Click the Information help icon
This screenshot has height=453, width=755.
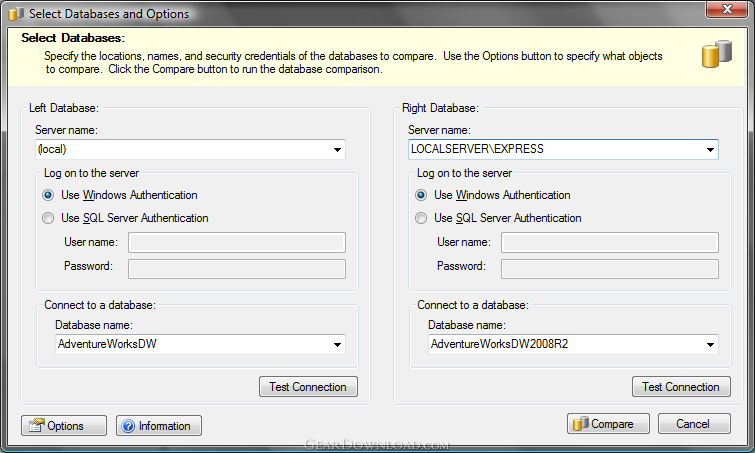pyautogui.click(x=128, y=426)
